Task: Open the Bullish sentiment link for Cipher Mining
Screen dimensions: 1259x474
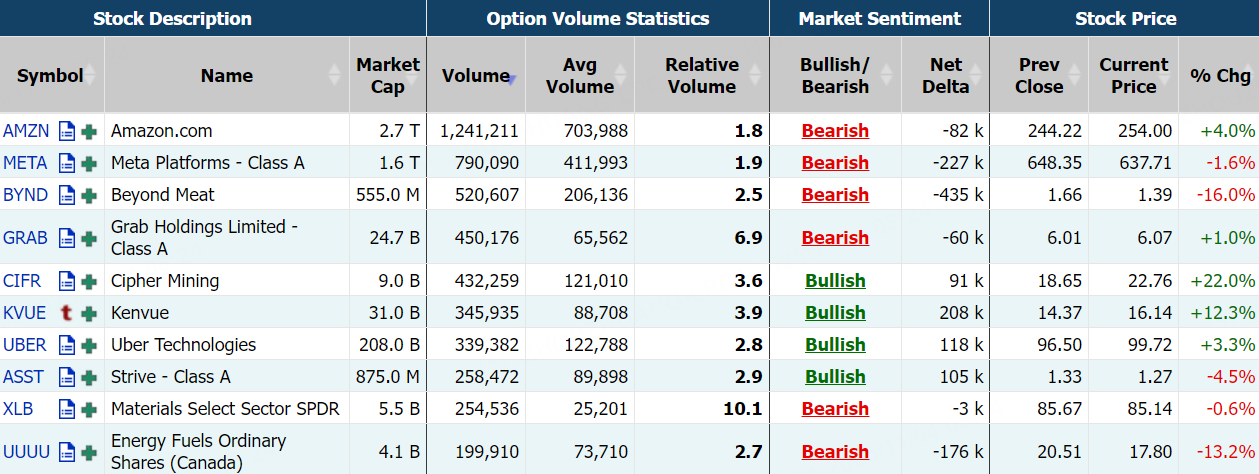Action: 835,281
